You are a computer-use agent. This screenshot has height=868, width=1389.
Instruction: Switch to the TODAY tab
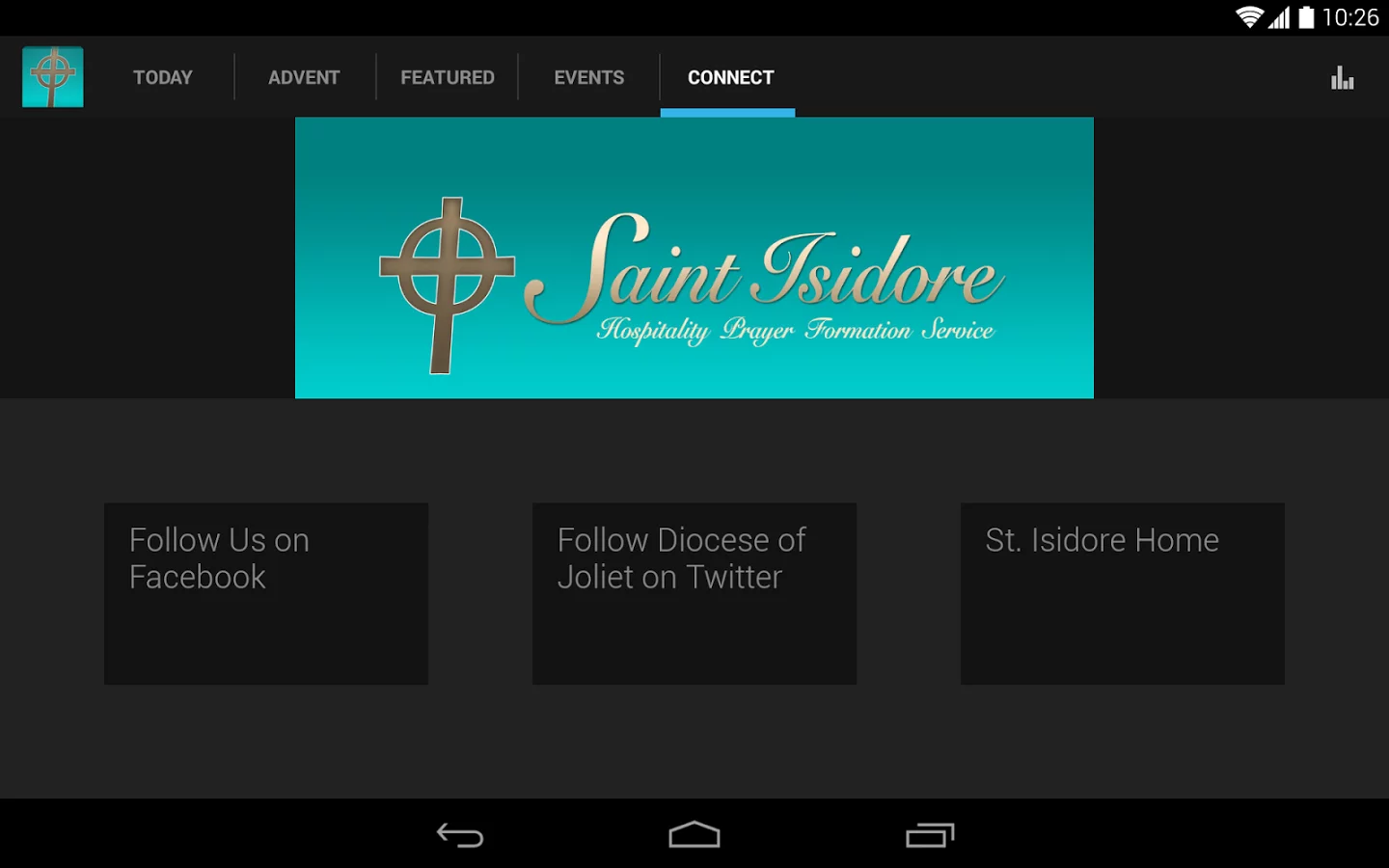coord(163,77)
